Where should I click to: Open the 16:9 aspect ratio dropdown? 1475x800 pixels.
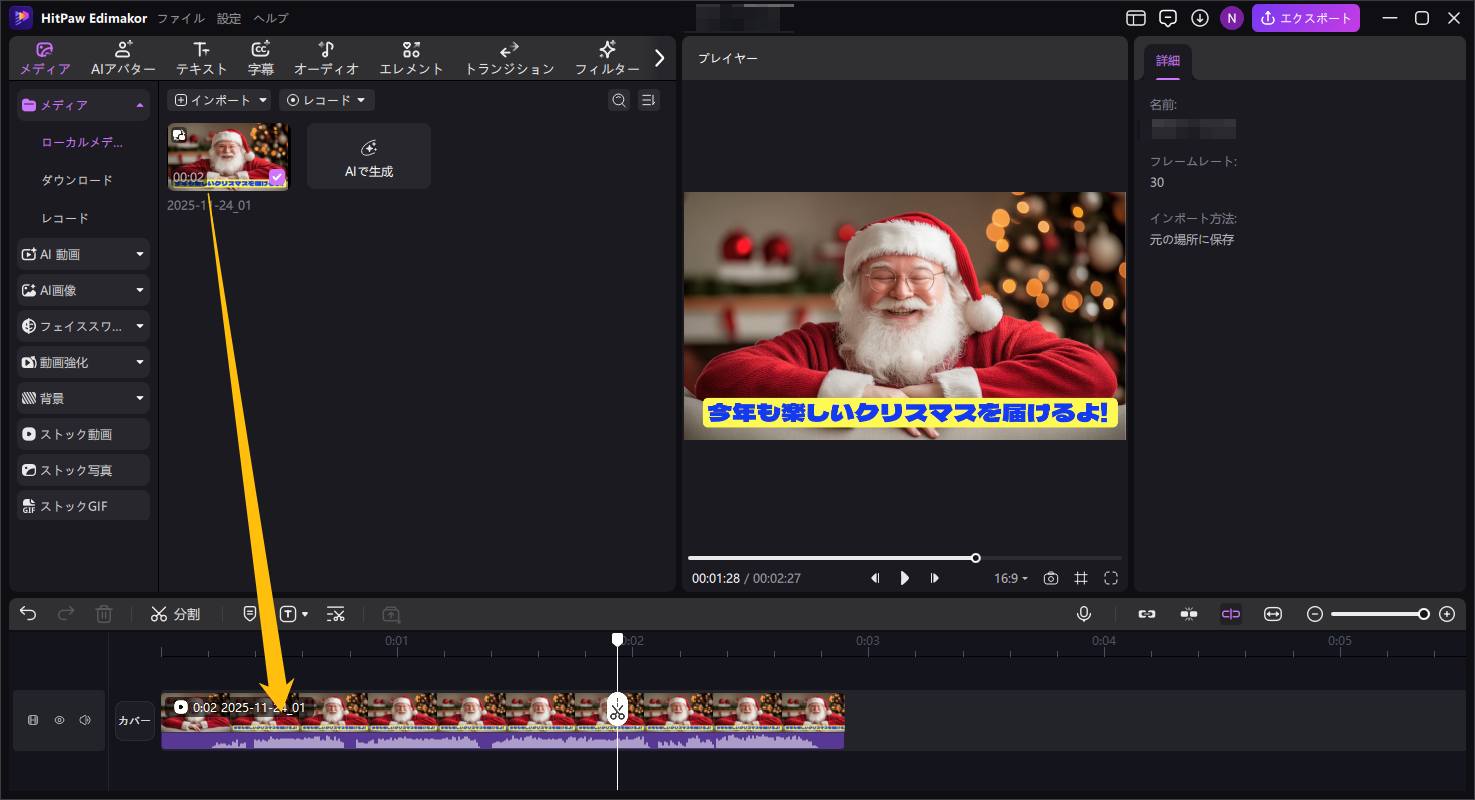1010,578
